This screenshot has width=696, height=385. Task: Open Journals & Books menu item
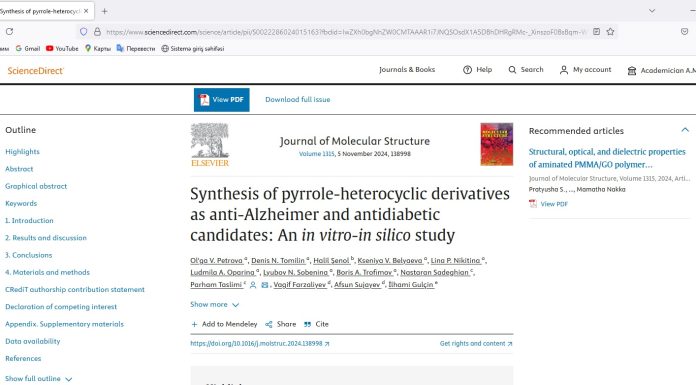407,70
